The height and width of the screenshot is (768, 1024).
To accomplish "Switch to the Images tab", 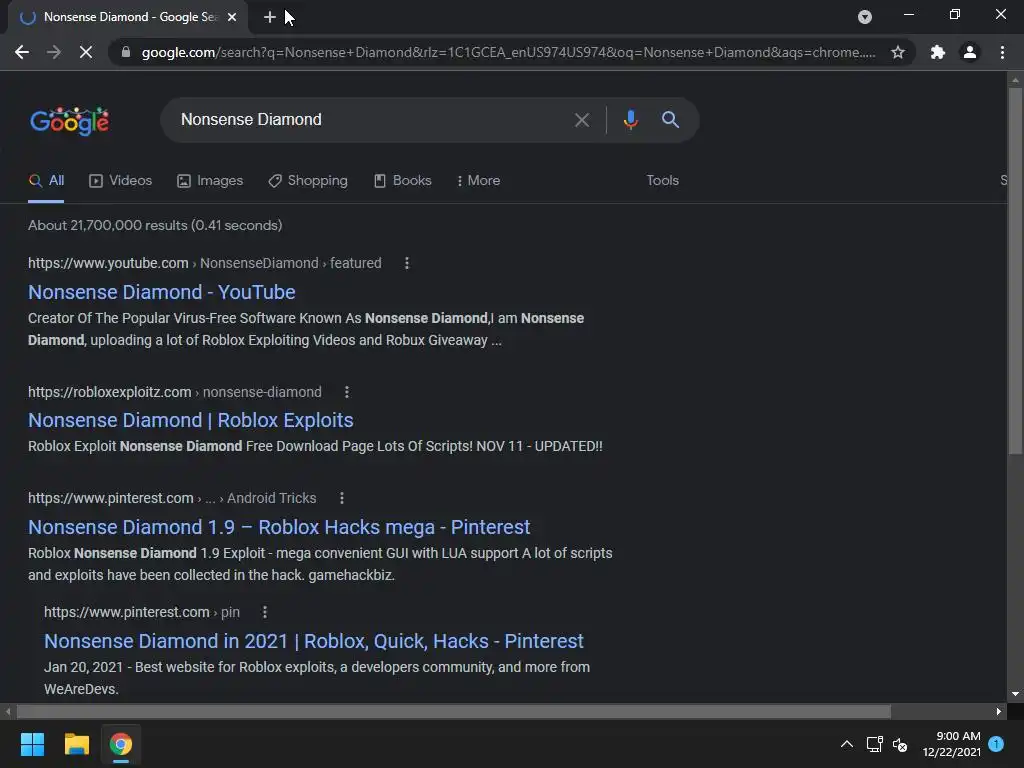I will (x=210, y=181).
